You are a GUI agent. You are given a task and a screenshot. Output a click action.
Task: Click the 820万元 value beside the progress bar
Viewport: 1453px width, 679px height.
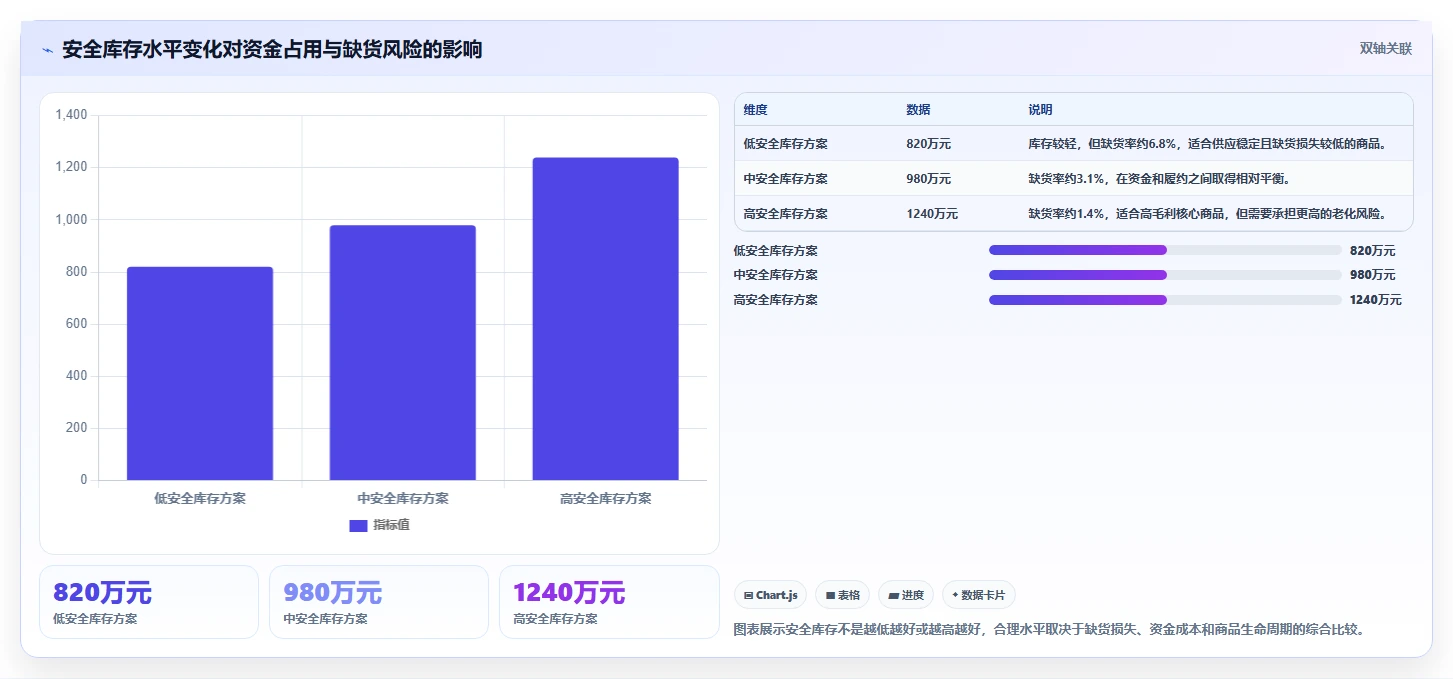1372,251
